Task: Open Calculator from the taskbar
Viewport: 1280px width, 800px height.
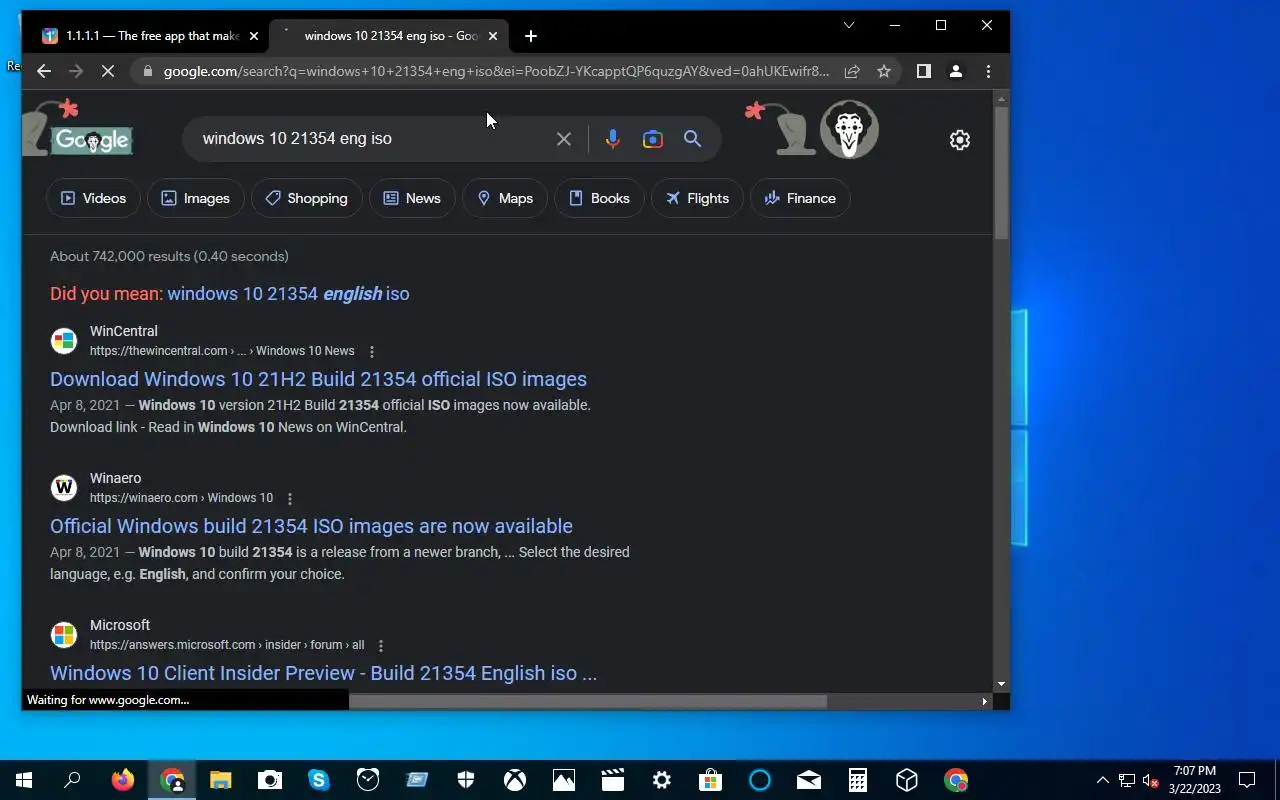Action: [x=858, y=780]
